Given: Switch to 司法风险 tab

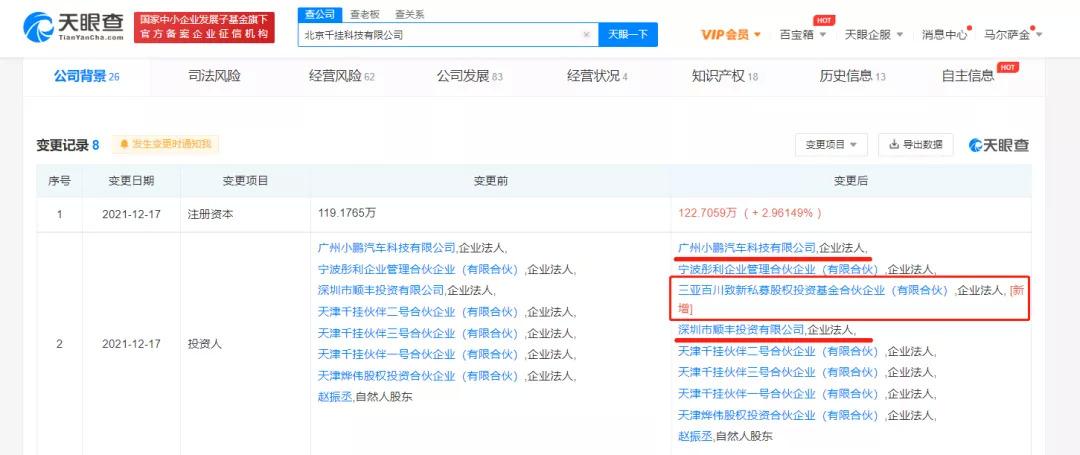Looking at the screenshot, I should 214,76.
